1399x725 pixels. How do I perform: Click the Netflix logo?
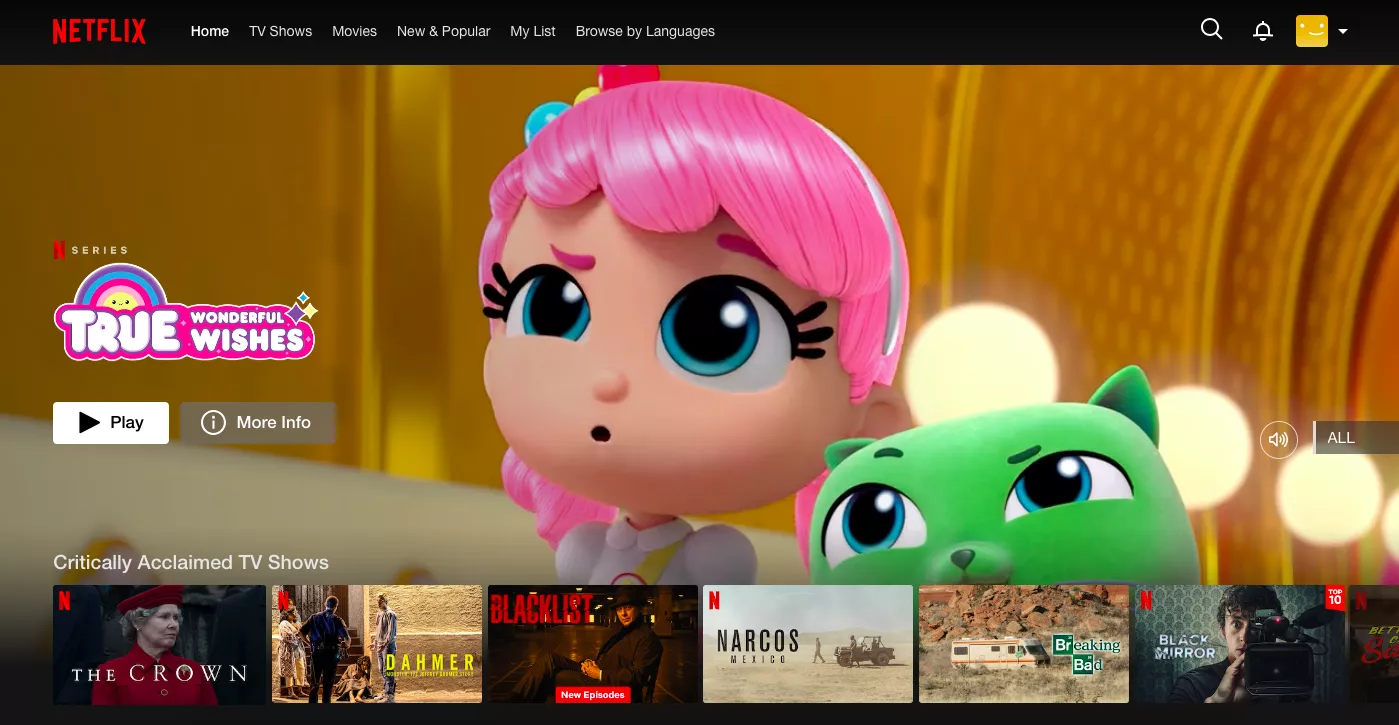[x=99, y=32]
